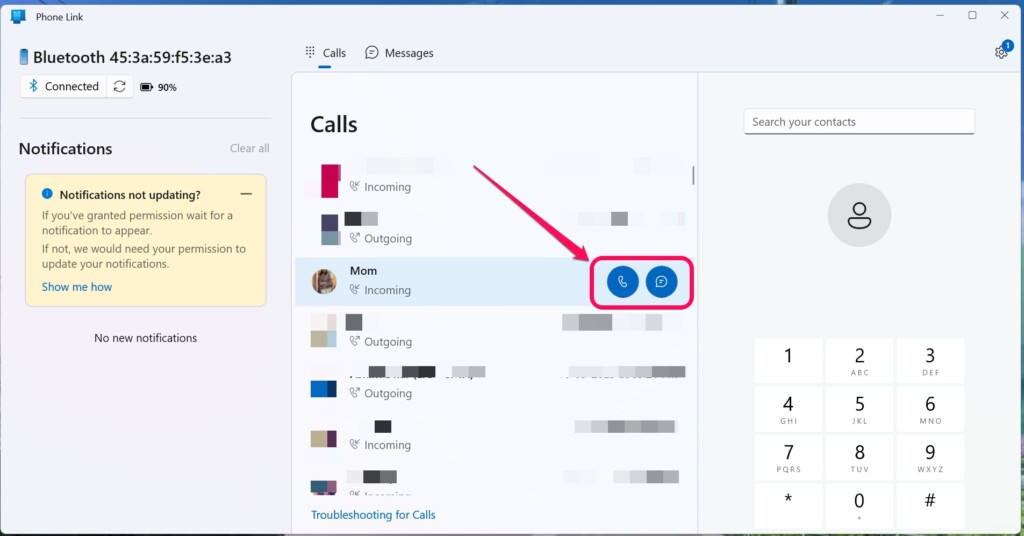Click the blue info icon in notification card
This screenshot has height=536, width=1024.
pos(47,195)
